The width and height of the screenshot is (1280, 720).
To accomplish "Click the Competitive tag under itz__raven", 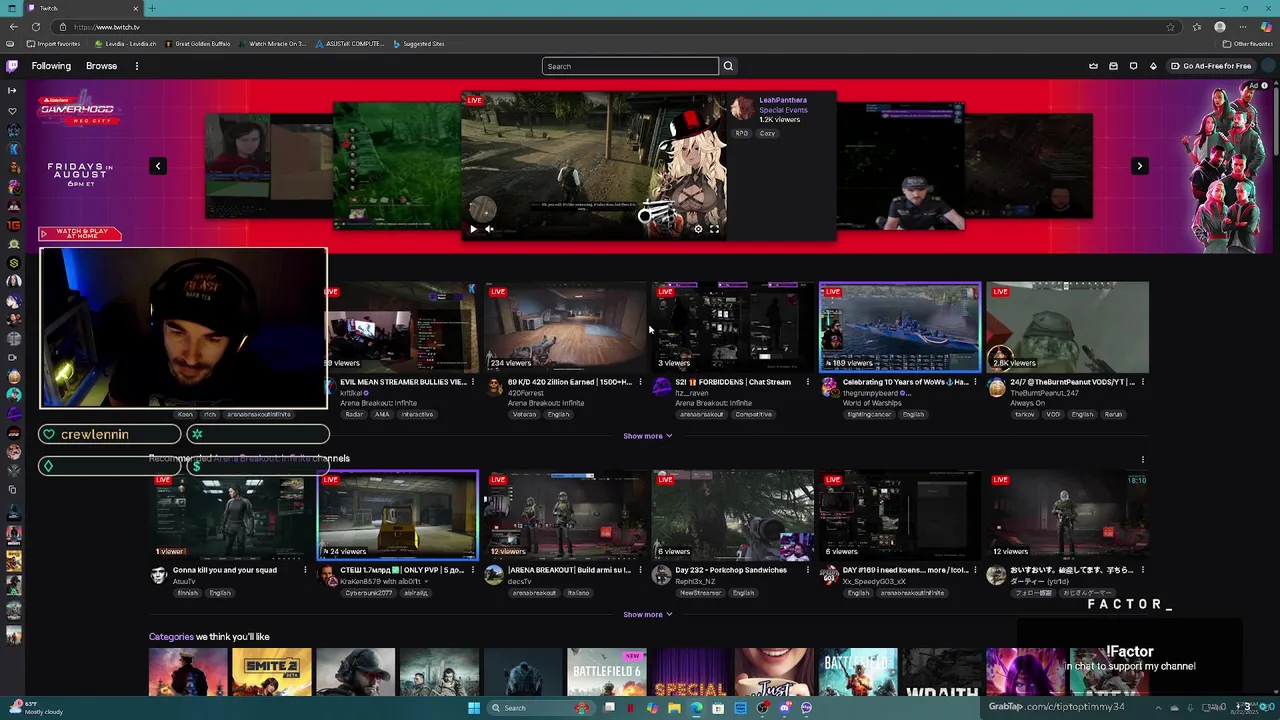I will tap(753, 414).
